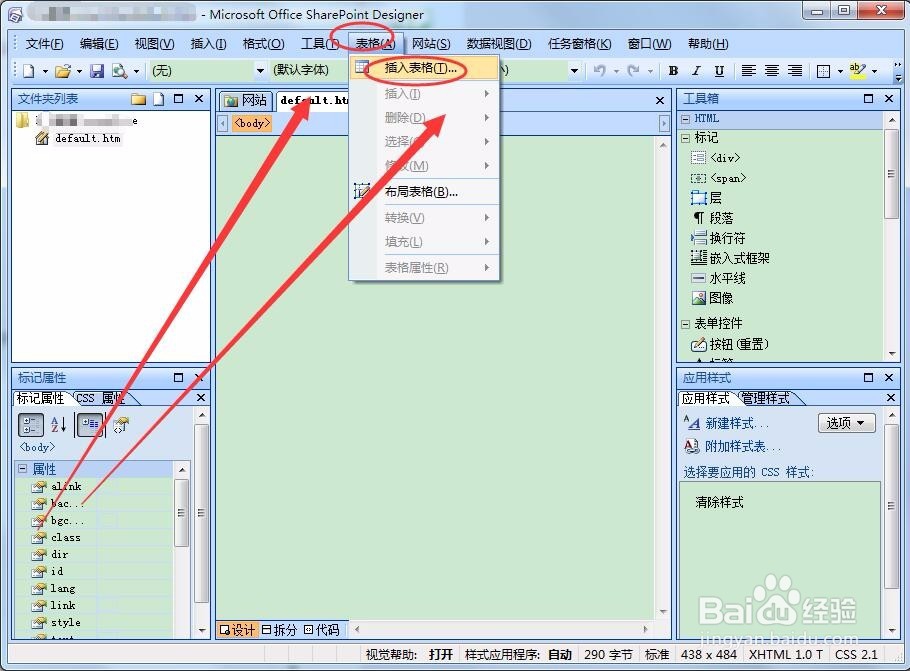Screen dimensions: 910x671
Task: Click the Undo icon
Action: click(600, 71)
